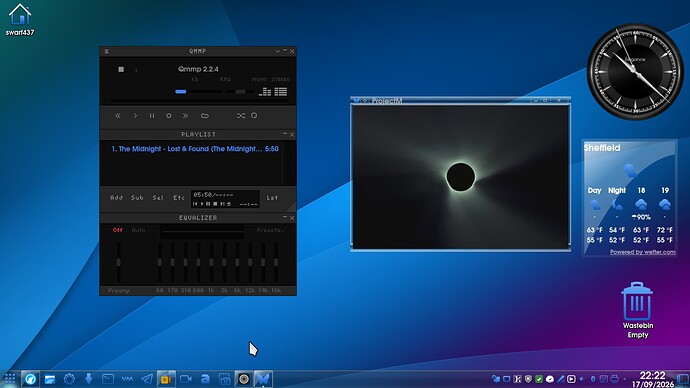Image resolution: width=690 pixels, height=388 pixels.
Task: Open the playlist Lst menu
Action: click(272, 198)
